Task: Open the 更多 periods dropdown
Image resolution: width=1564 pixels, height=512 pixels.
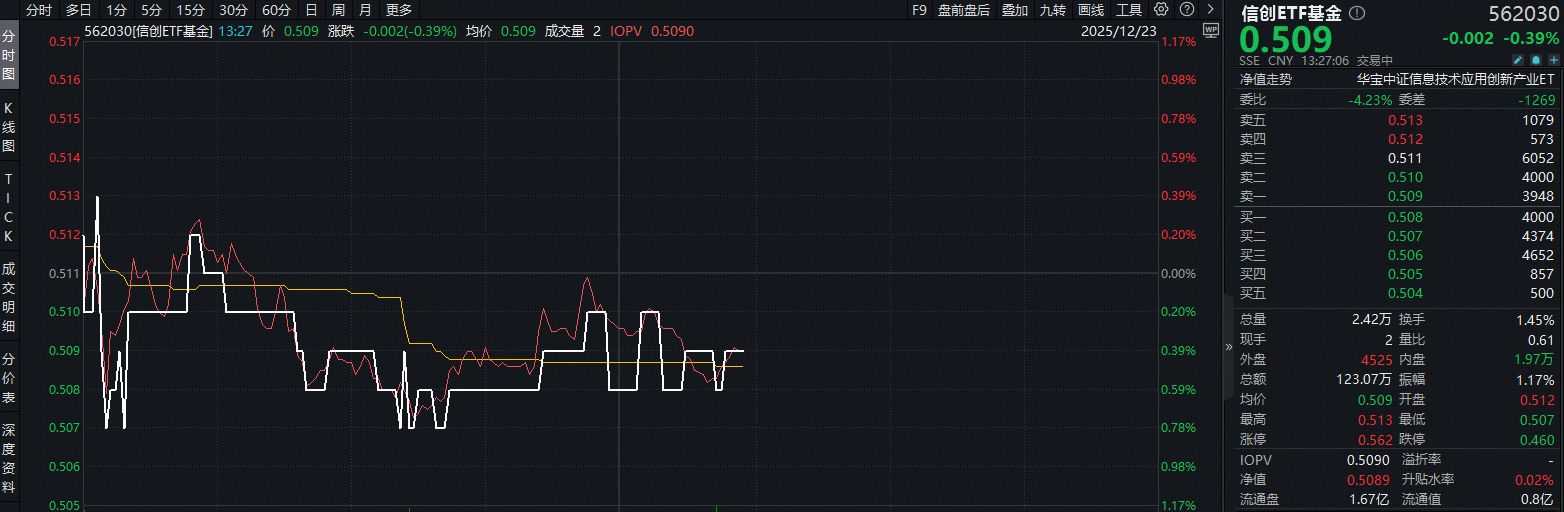Action: click(x=399, y=10)
